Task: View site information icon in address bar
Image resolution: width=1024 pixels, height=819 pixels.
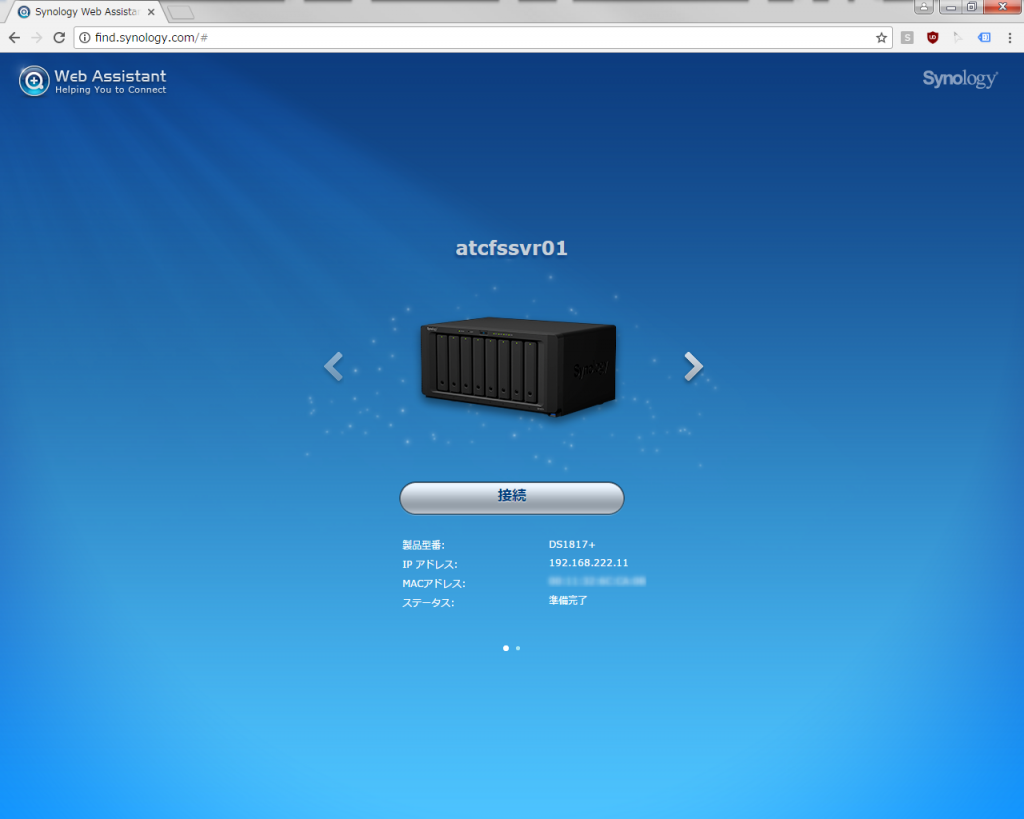Action: [x=84, y=38]
